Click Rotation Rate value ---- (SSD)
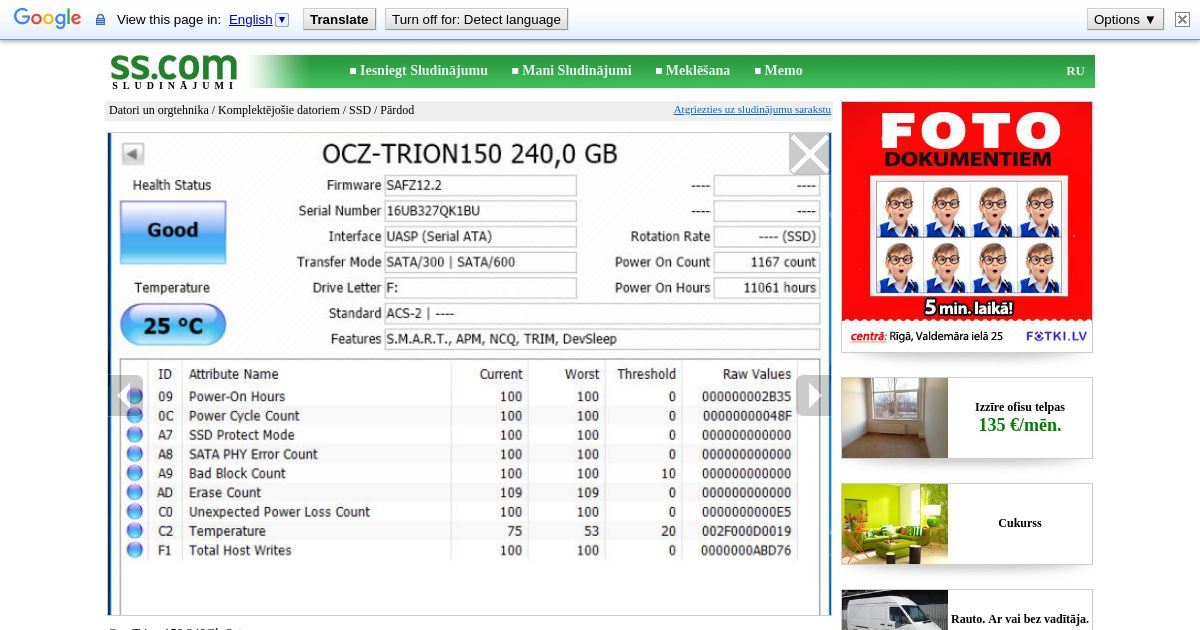Image resolution: width=1200 pixels, height=630 pixels. click(767, 237)
